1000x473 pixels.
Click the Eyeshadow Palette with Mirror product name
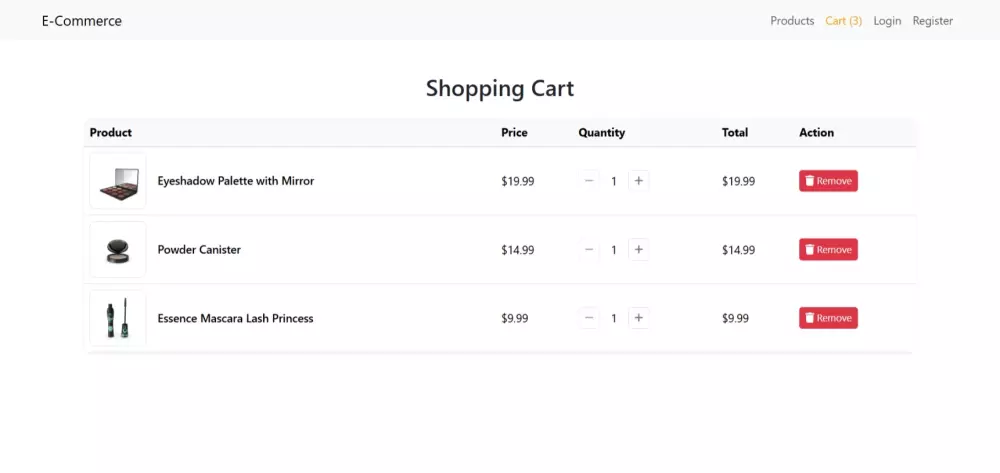pos(236,181)
